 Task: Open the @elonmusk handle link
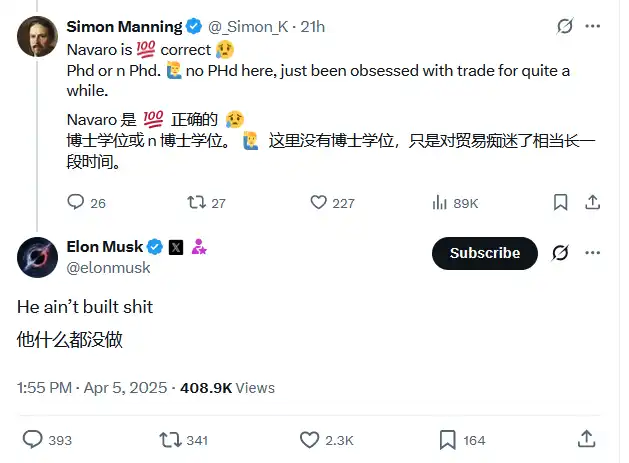coord(107,267)
